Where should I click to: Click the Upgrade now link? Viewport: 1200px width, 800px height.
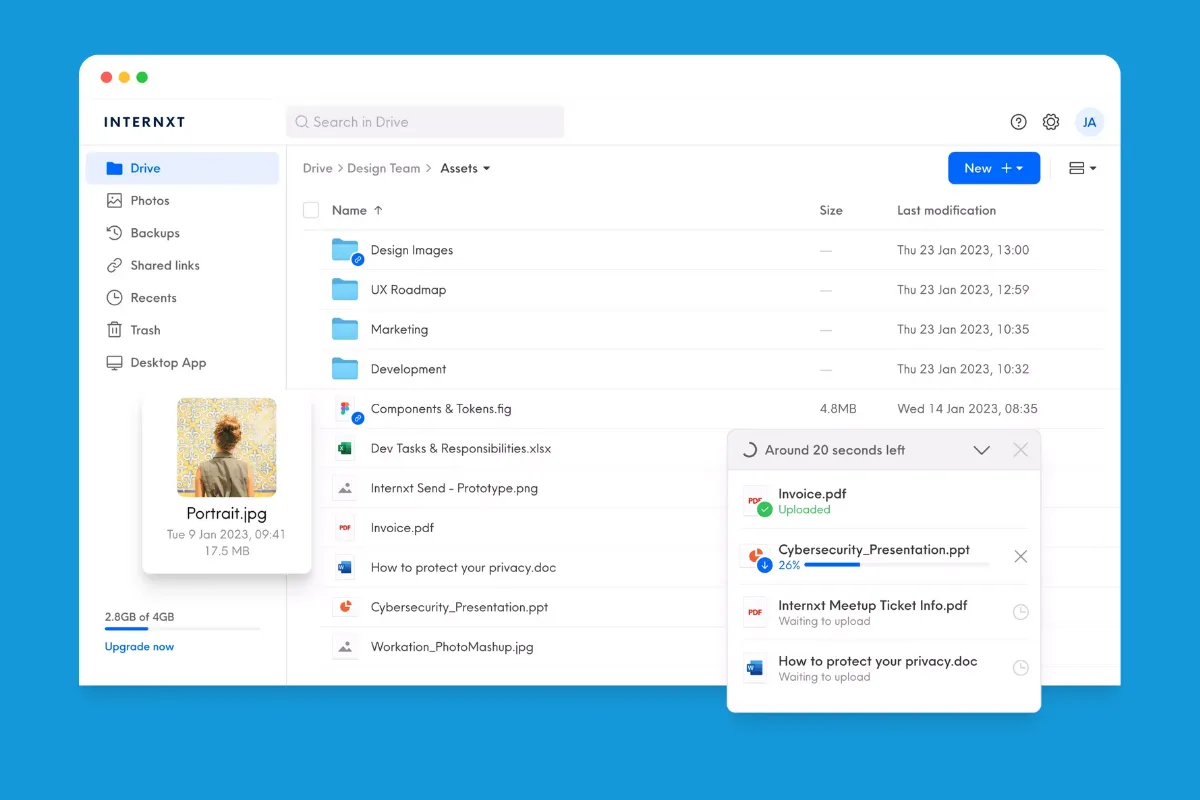[139, 647]
